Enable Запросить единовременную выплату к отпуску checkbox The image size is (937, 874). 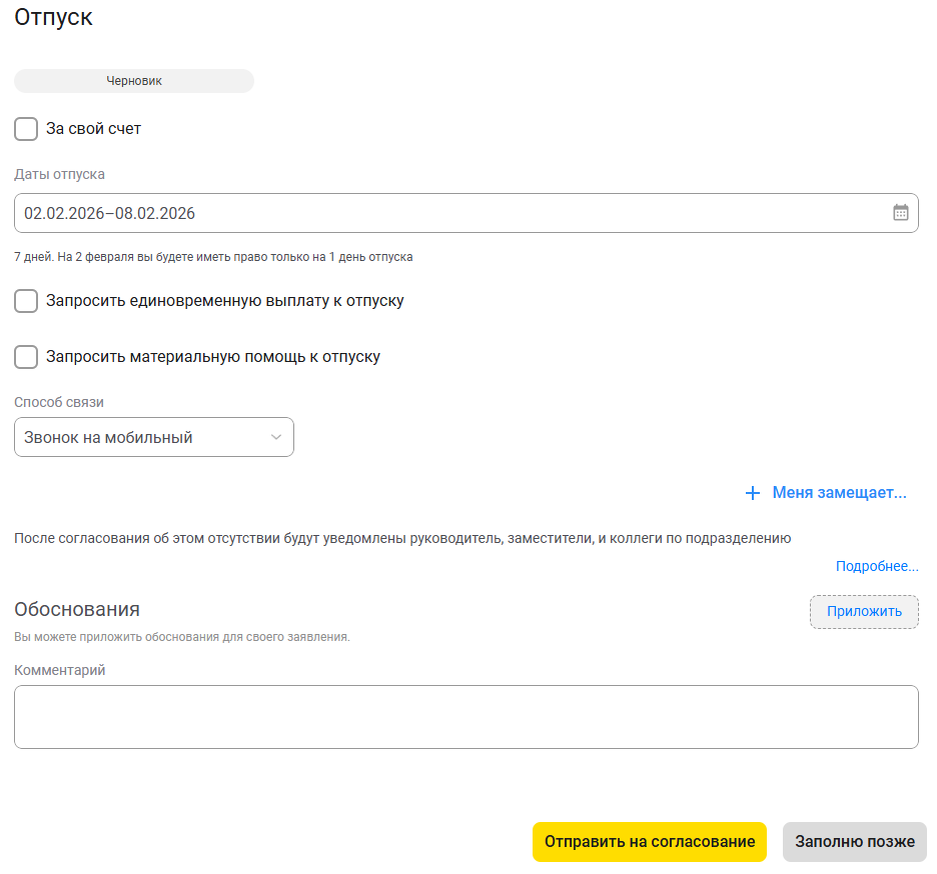26,300
